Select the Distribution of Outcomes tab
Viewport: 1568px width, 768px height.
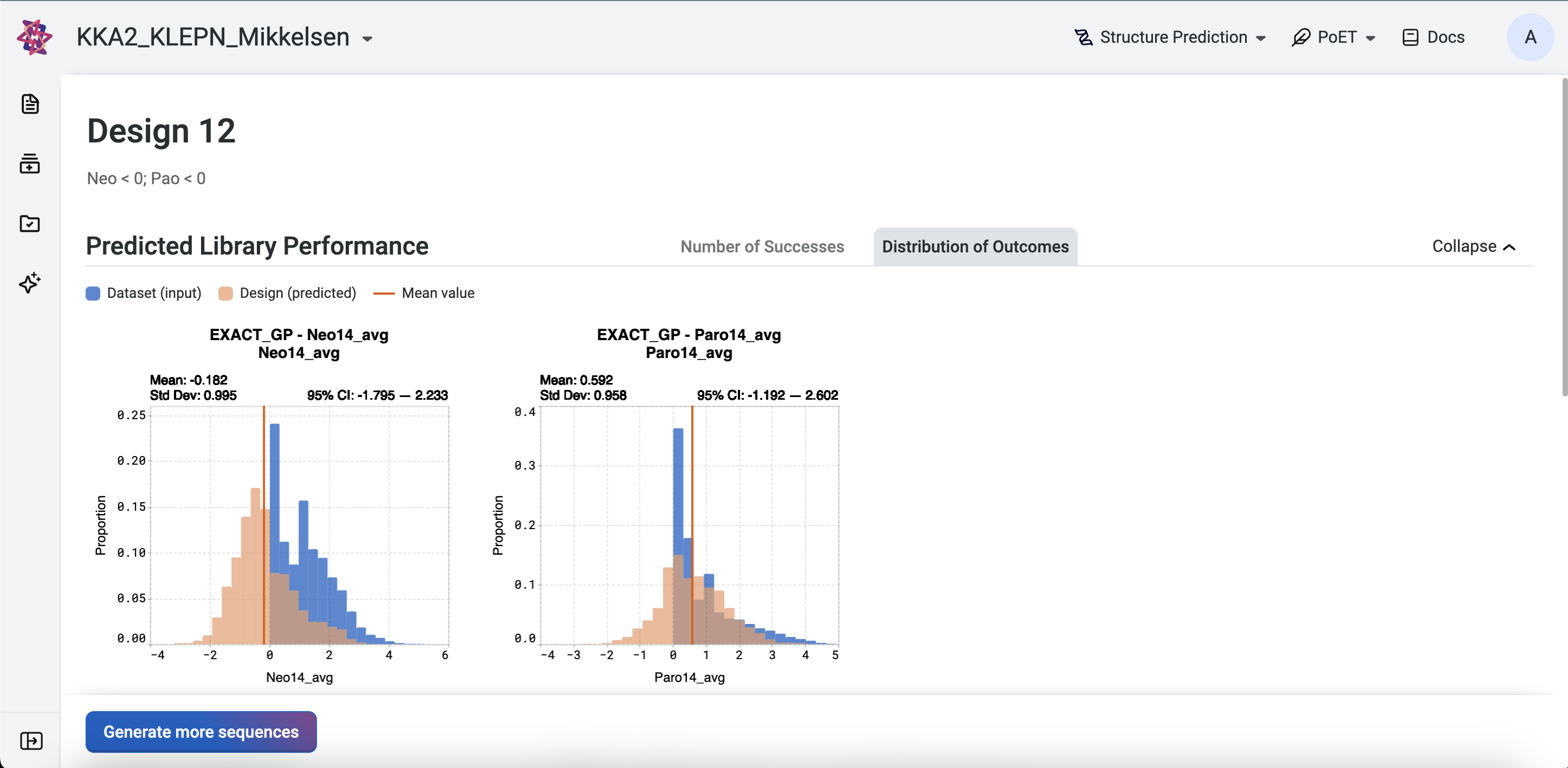point(975,246)
